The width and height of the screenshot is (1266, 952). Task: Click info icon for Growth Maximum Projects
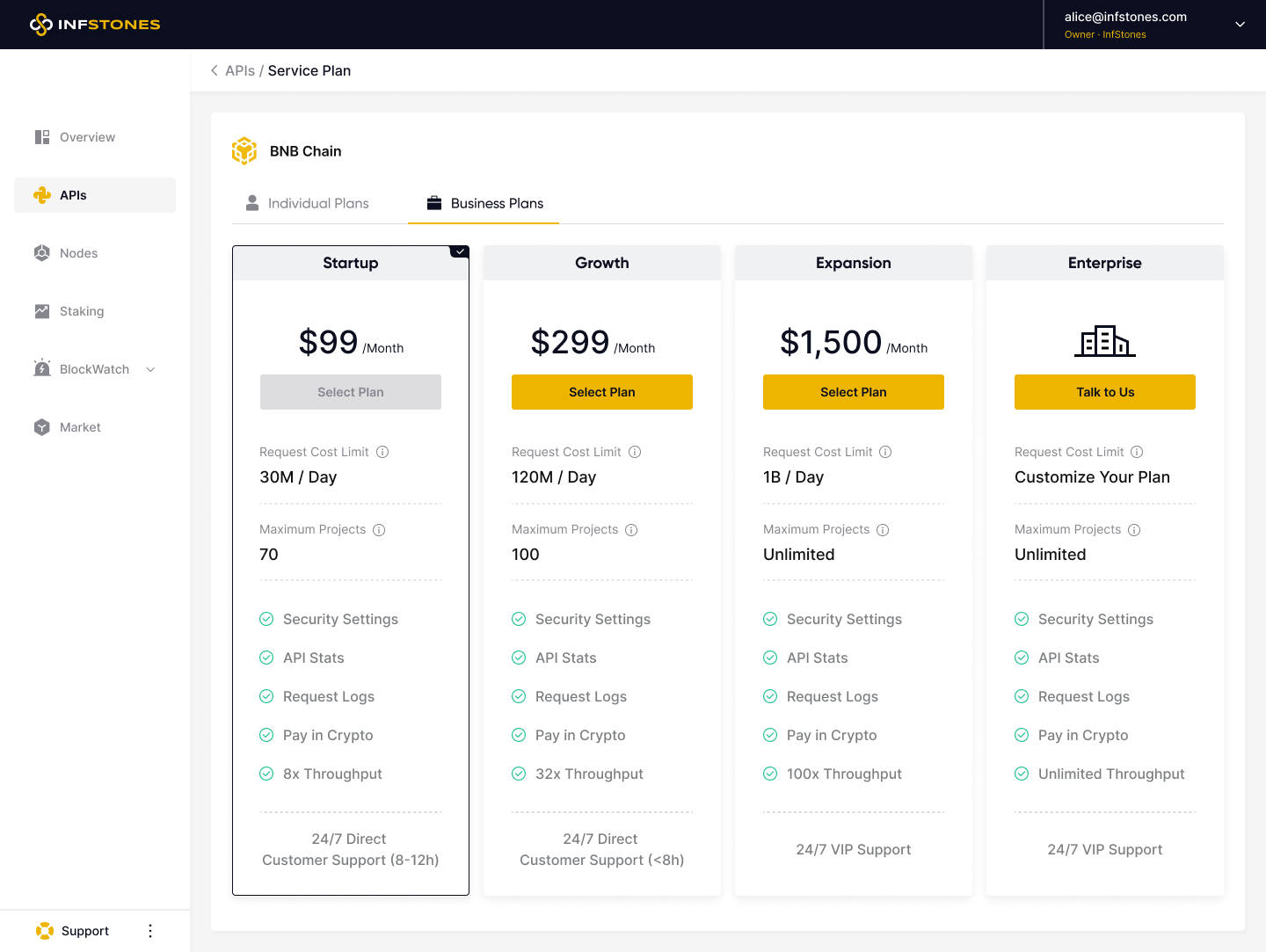pyautogui.click(x=631, y=530)
